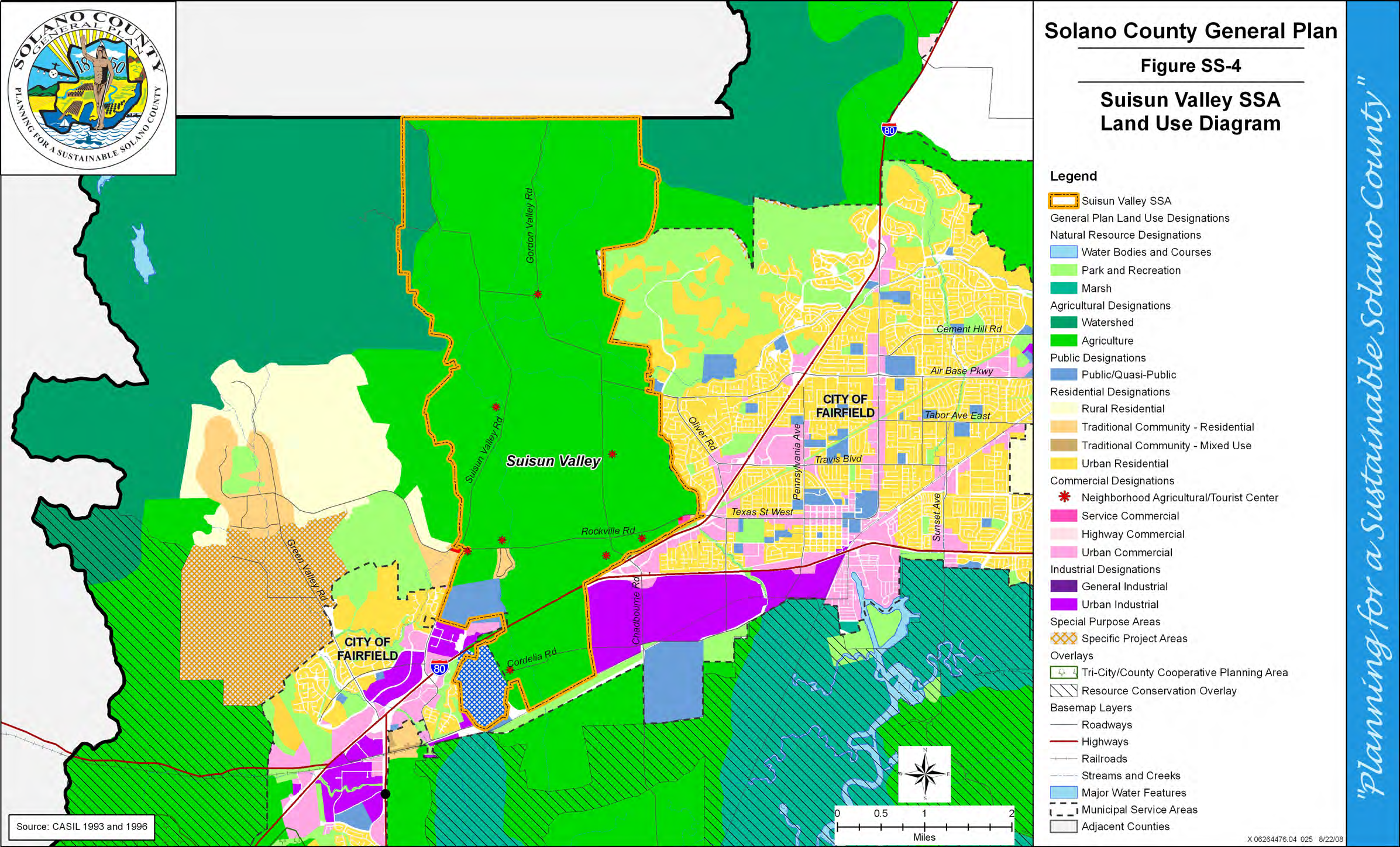This screenshot has width=1400, height=847.
Task: Click the Rockville Rd label on map
Action: click(x=608, y=531)
